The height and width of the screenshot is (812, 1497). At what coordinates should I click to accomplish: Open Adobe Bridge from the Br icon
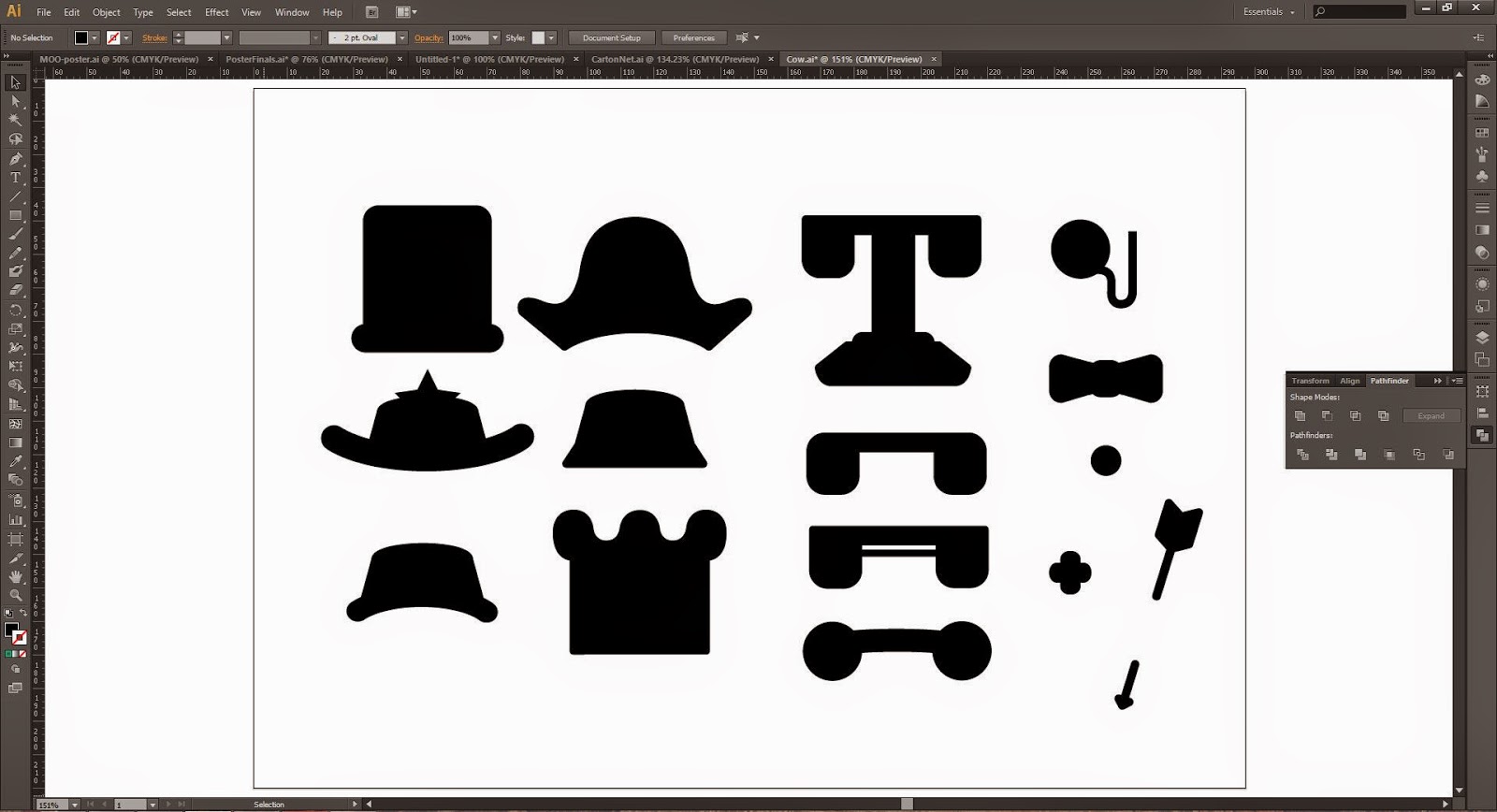[371, 12]
